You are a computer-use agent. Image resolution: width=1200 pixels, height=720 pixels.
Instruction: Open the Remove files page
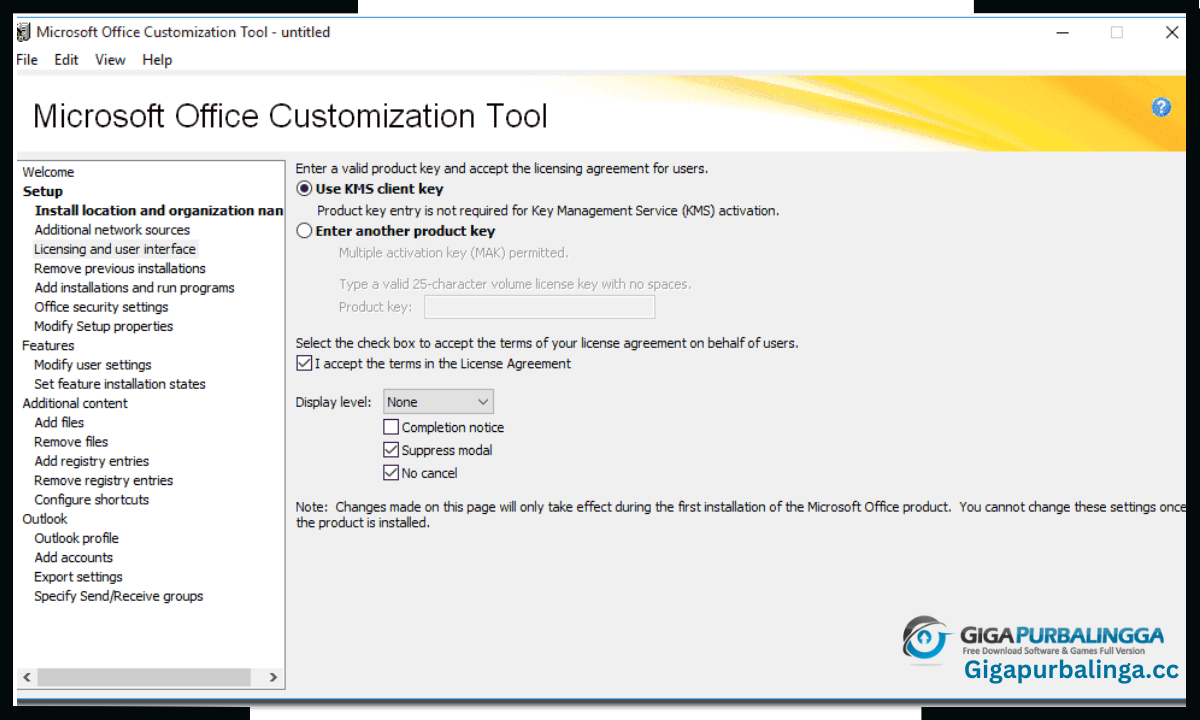(x=71, y=442)
